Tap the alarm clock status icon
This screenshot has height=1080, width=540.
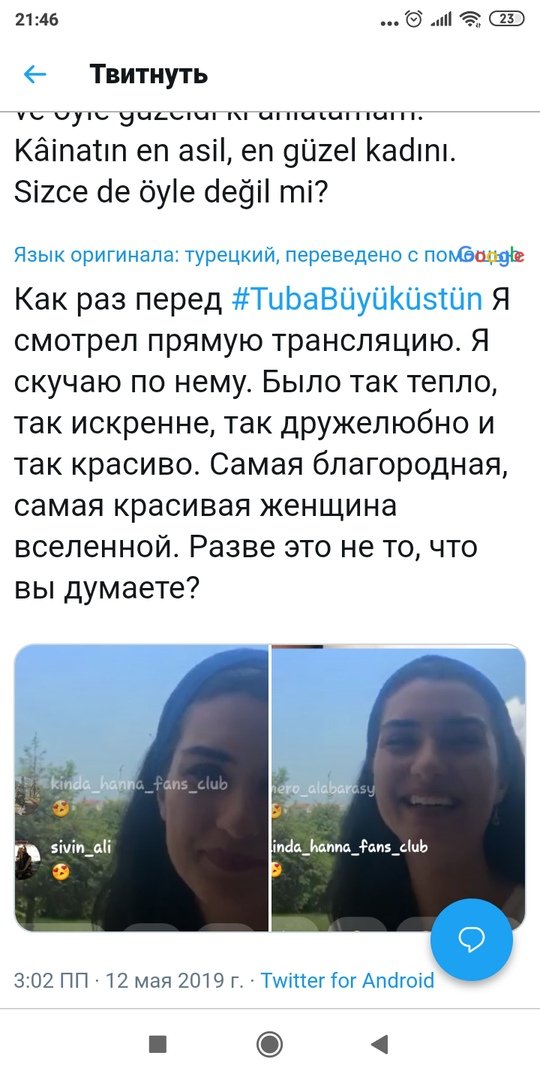pos(414,19)
